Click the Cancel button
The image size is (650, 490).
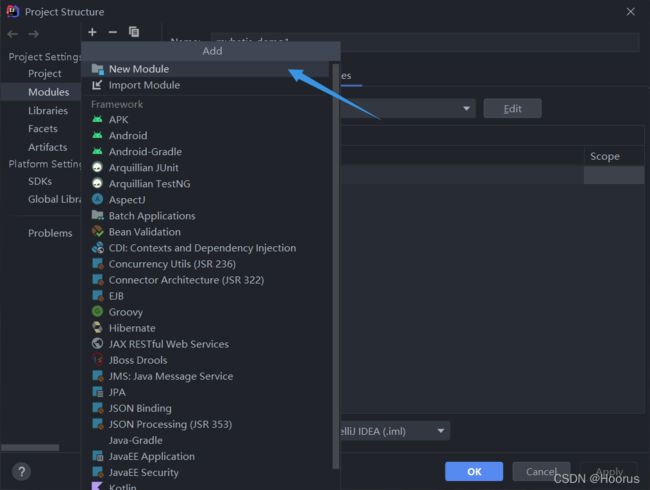coord(541,471)
